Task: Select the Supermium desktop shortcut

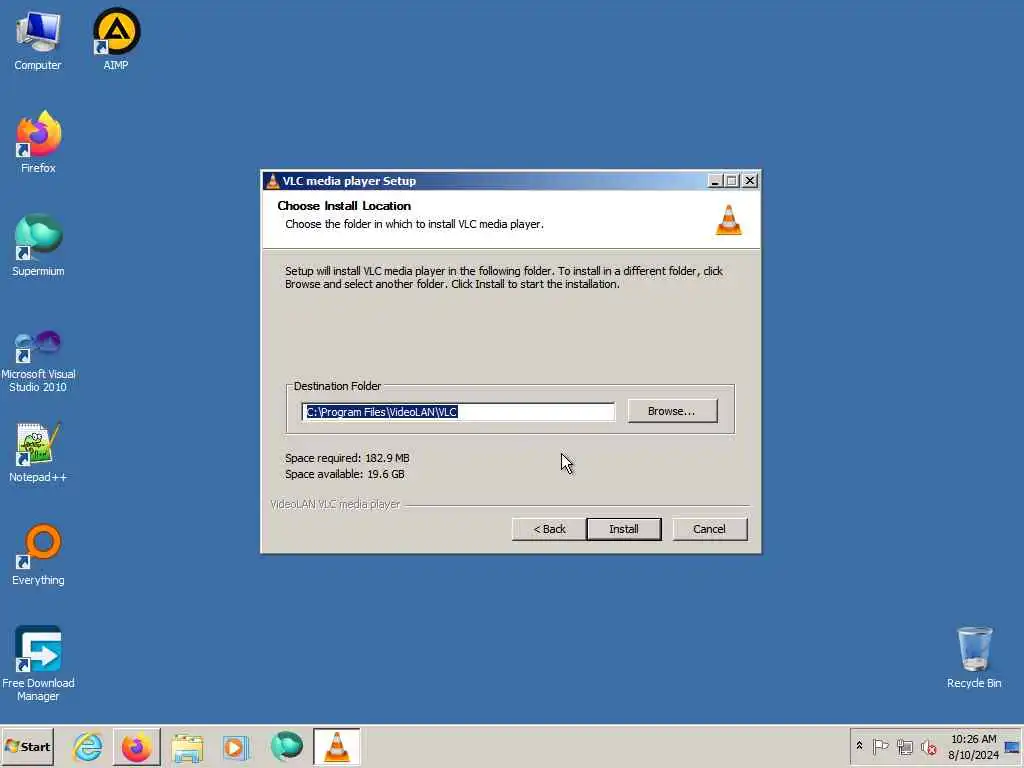Action: pyautogui.click(x=38, y=246)
